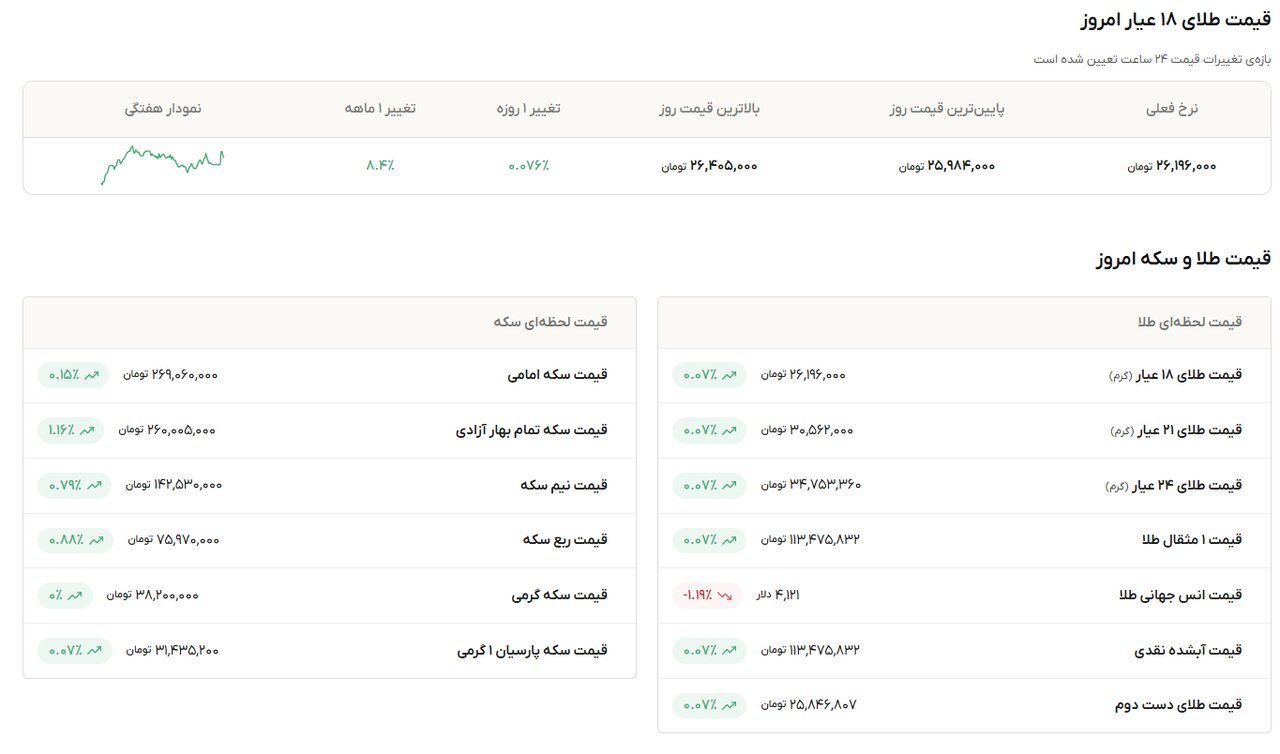Viewport: 1280px width, 754px height.
Task: Click the ۸.۴٪ monthly change value
Action: coord(380,165)
